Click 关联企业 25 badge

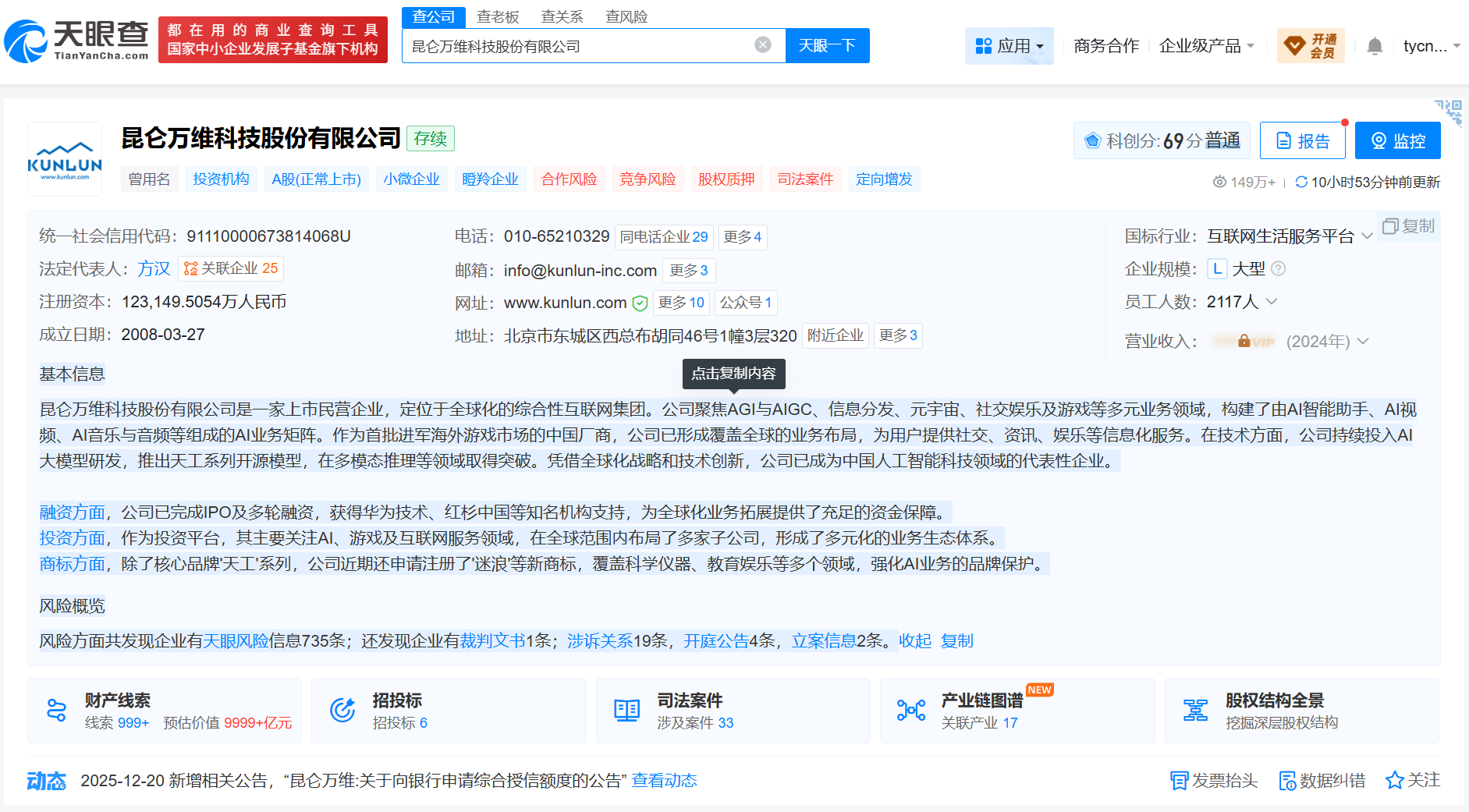point(231,268)
